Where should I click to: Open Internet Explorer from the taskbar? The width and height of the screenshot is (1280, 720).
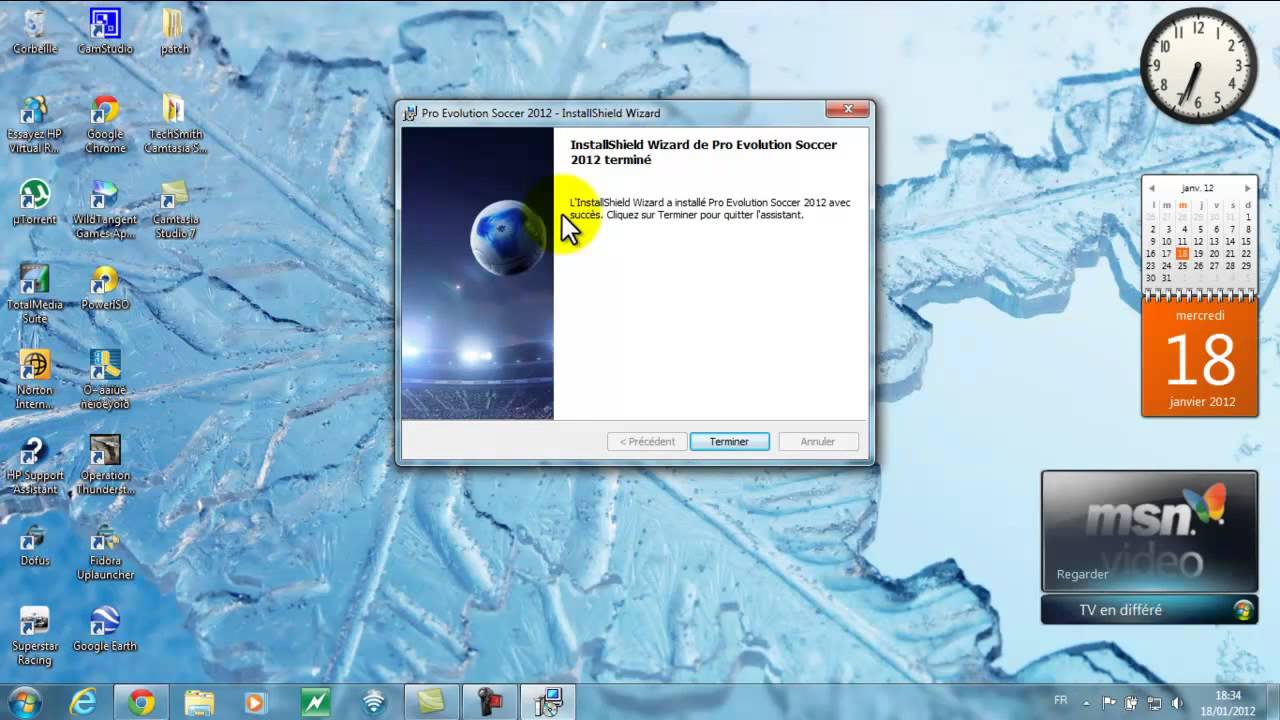click(x=83, y=702)
